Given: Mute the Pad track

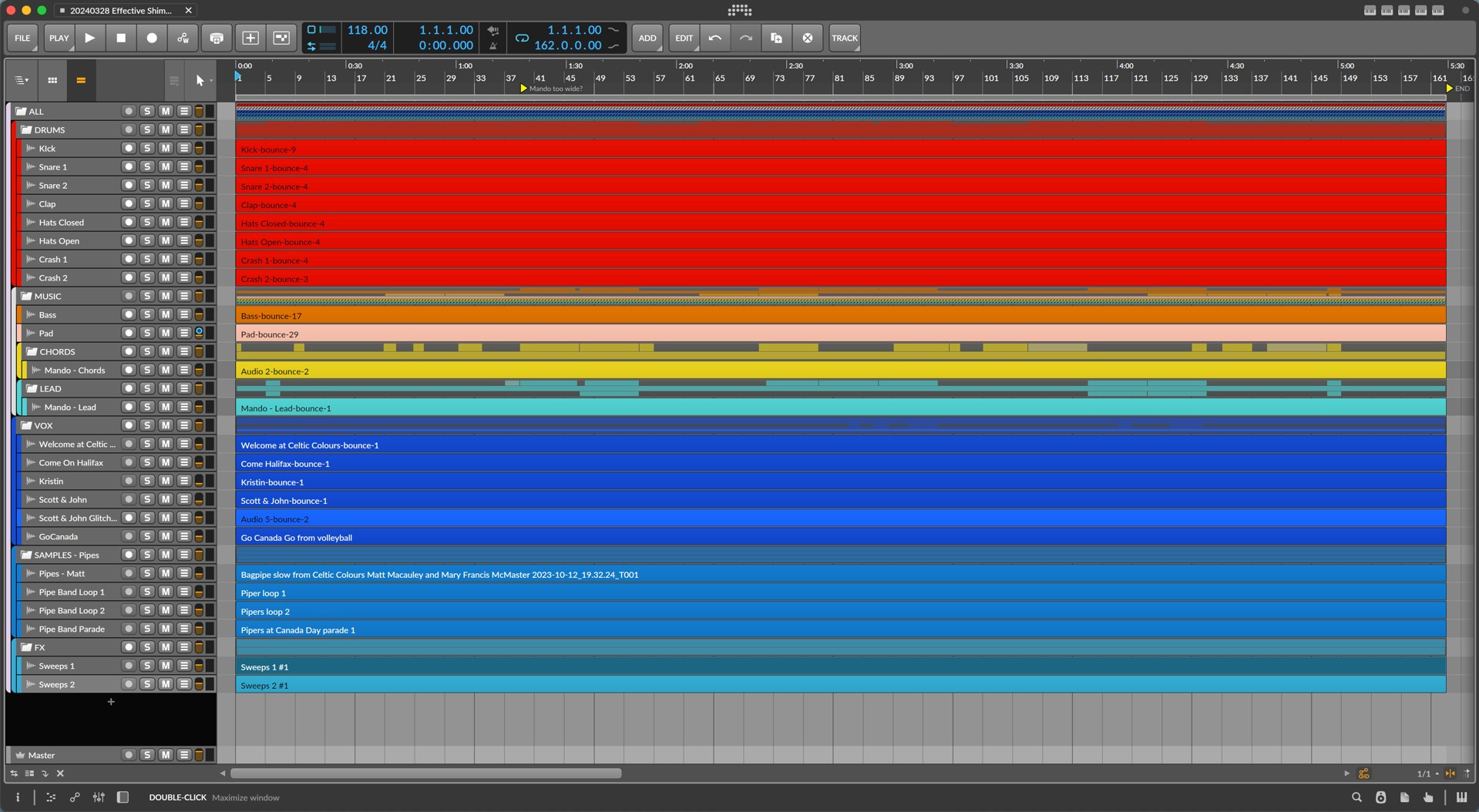Looking at the screenshot, I should pos(166,334).
